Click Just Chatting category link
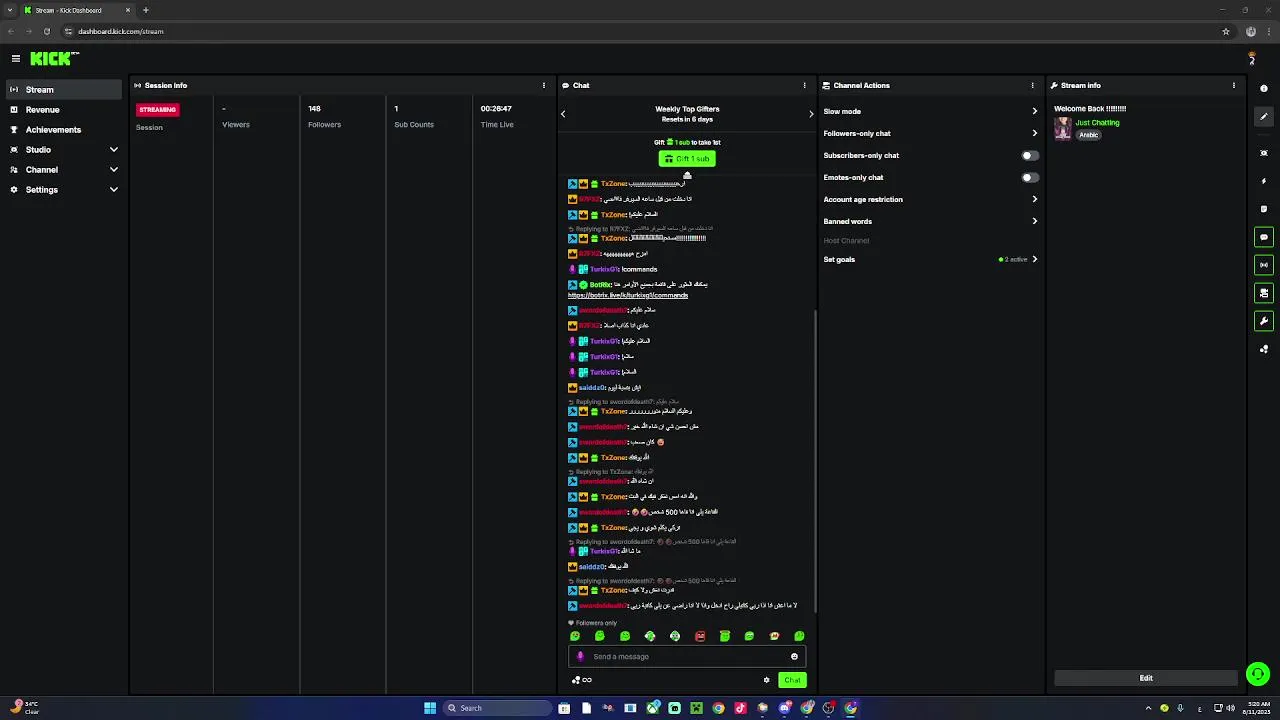1280x720 pixels. [1097, 123]
